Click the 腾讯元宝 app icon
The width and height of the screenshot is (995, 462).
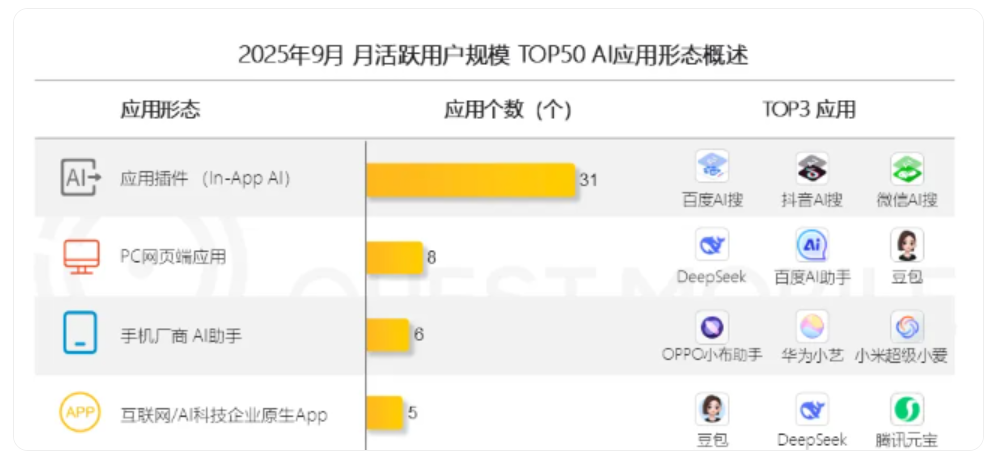point(907,408)
